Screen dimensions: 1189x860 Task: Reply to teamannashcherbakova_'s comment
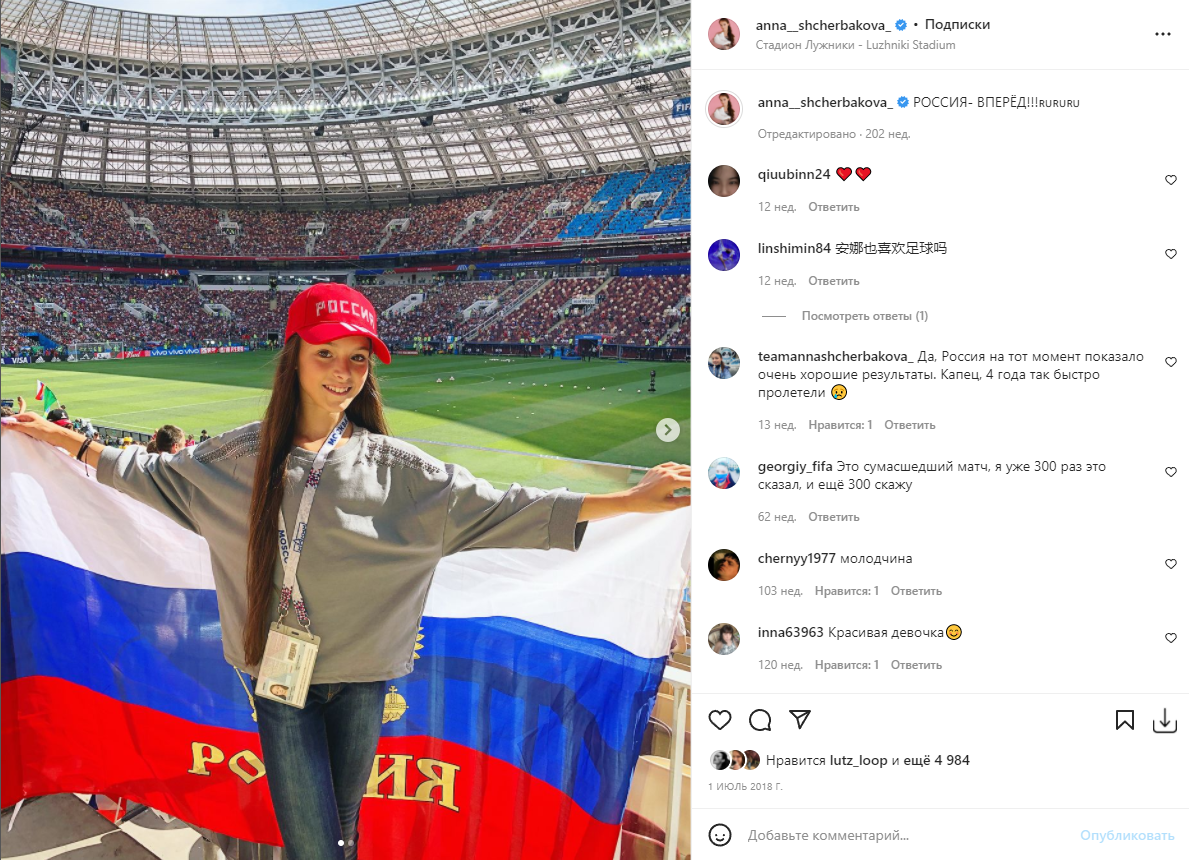(909, 425)
